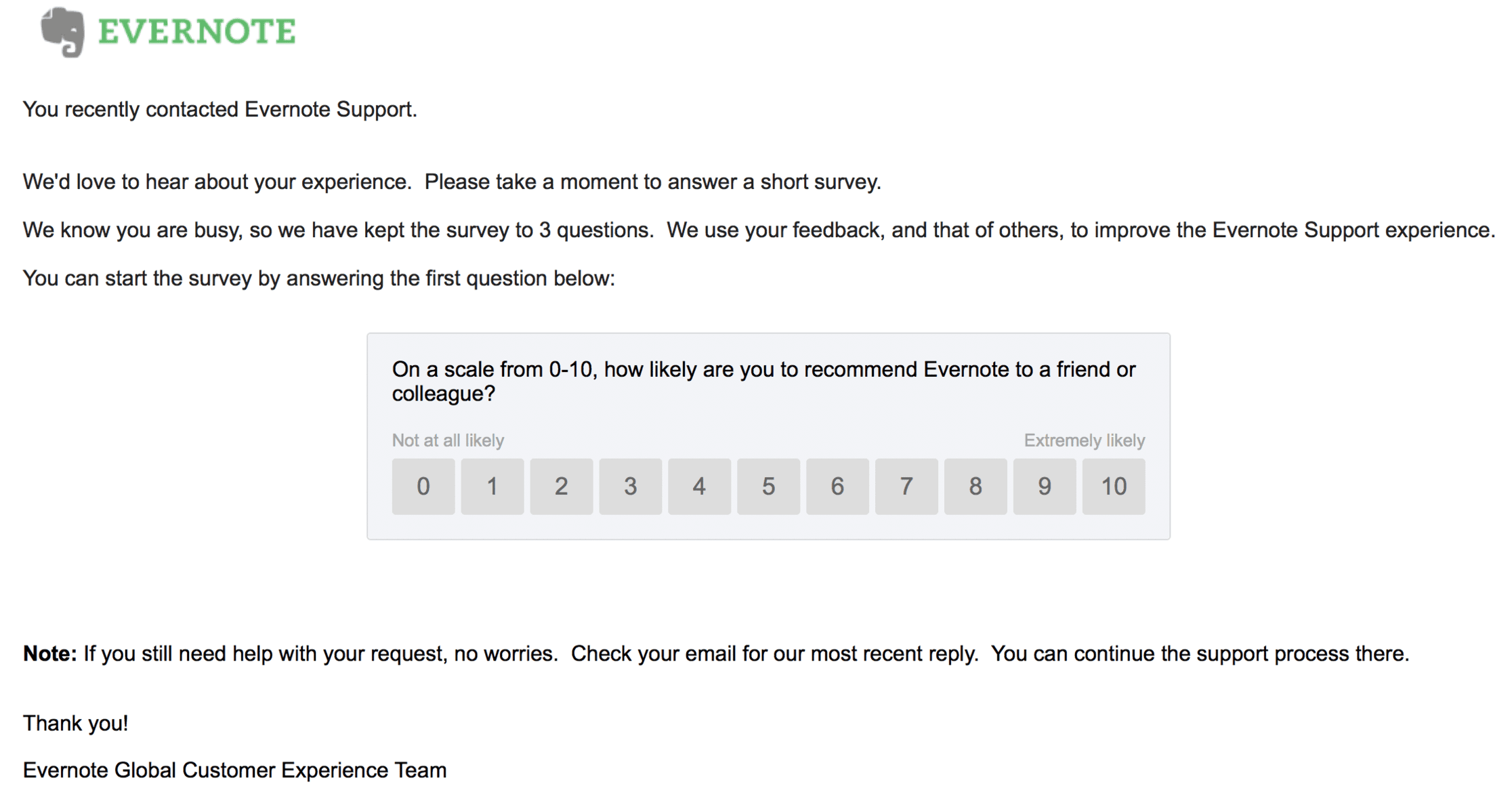Click the Evernote elephant logo icon
1512x803 pixels.
click(x=63, y=32)
